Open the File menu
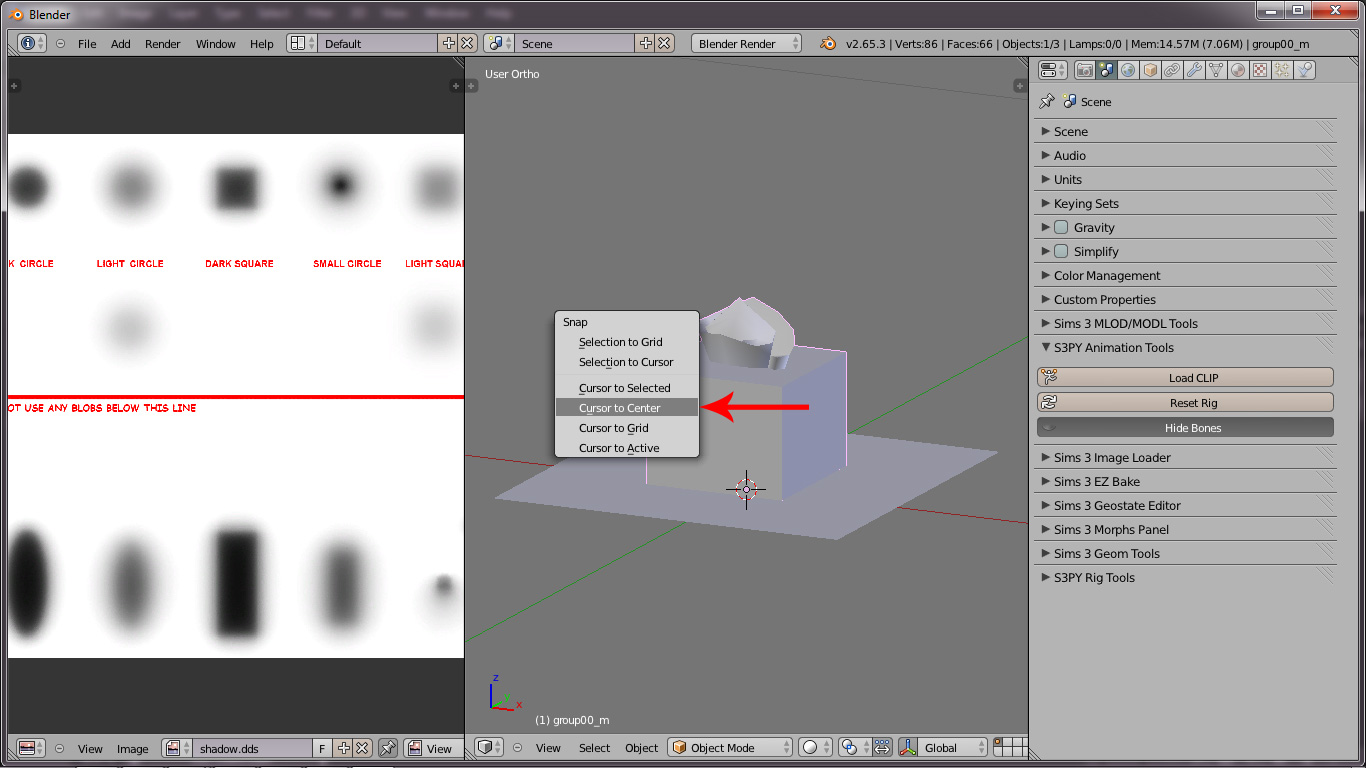 point(87,44)
